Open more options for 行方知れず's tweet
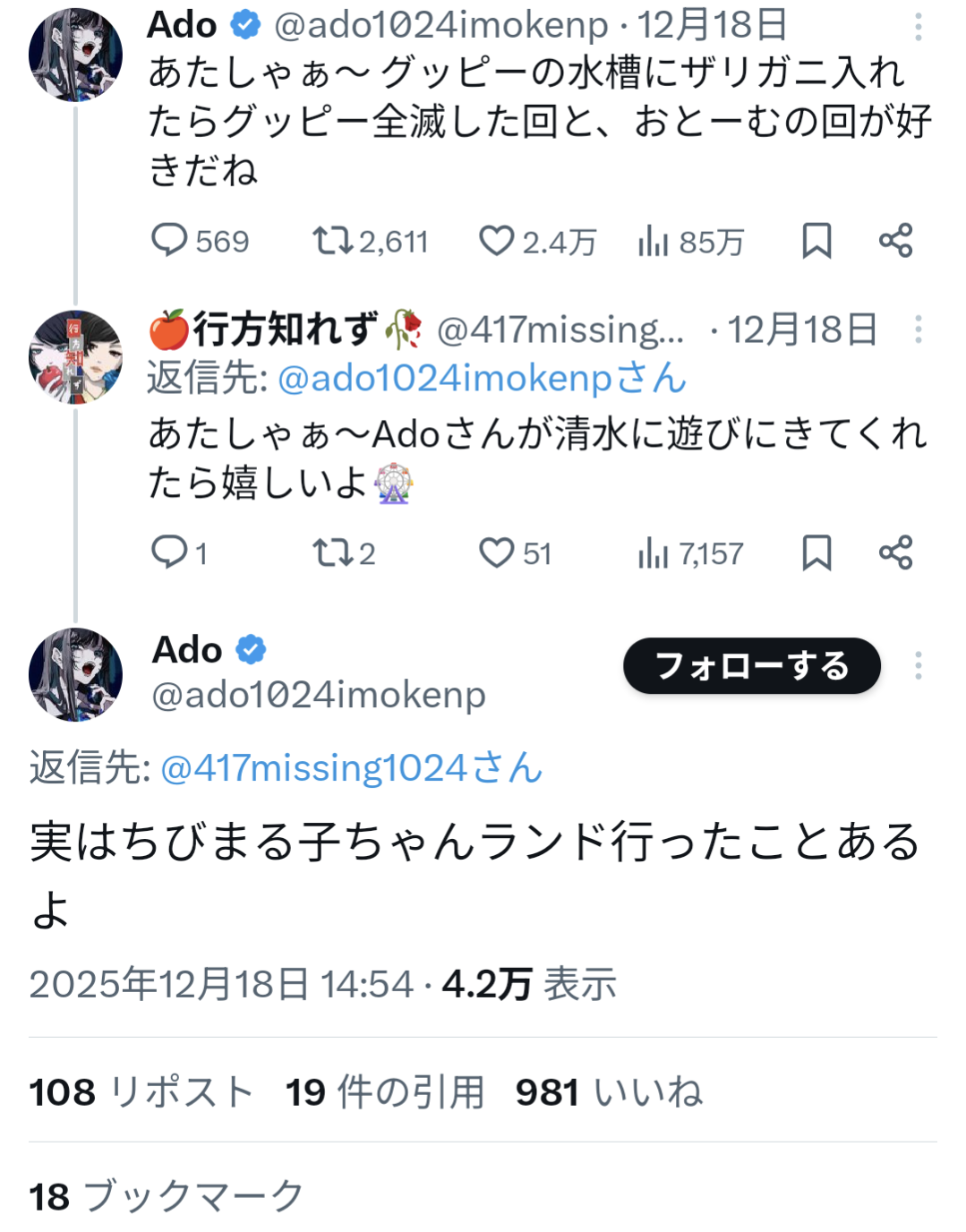The width and height of the screenshot is (966, 1232). [918, 329]
